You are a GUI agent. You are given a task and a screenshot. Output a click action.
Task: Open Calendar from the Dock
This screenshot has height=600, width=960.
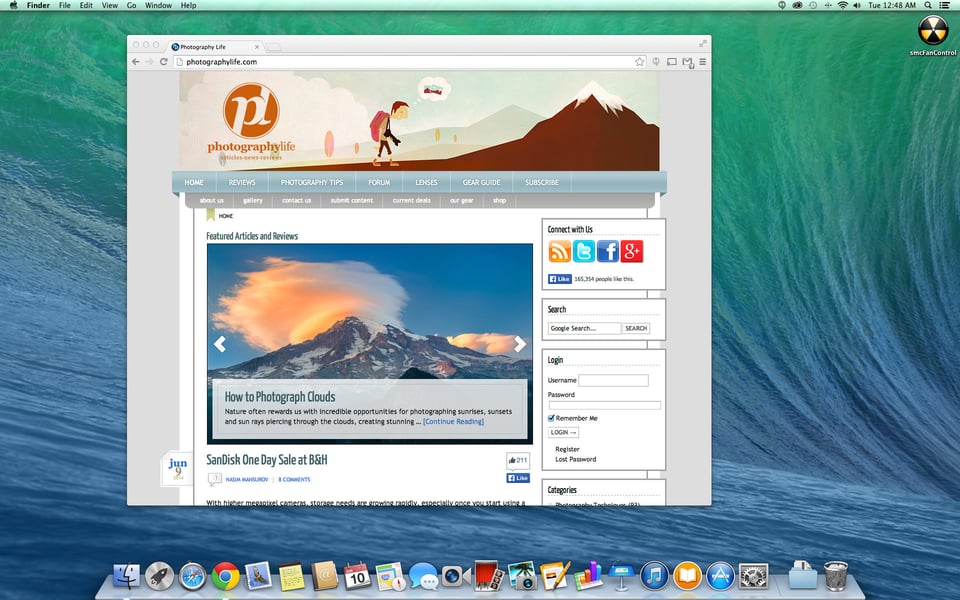click(x=357, y=576)
